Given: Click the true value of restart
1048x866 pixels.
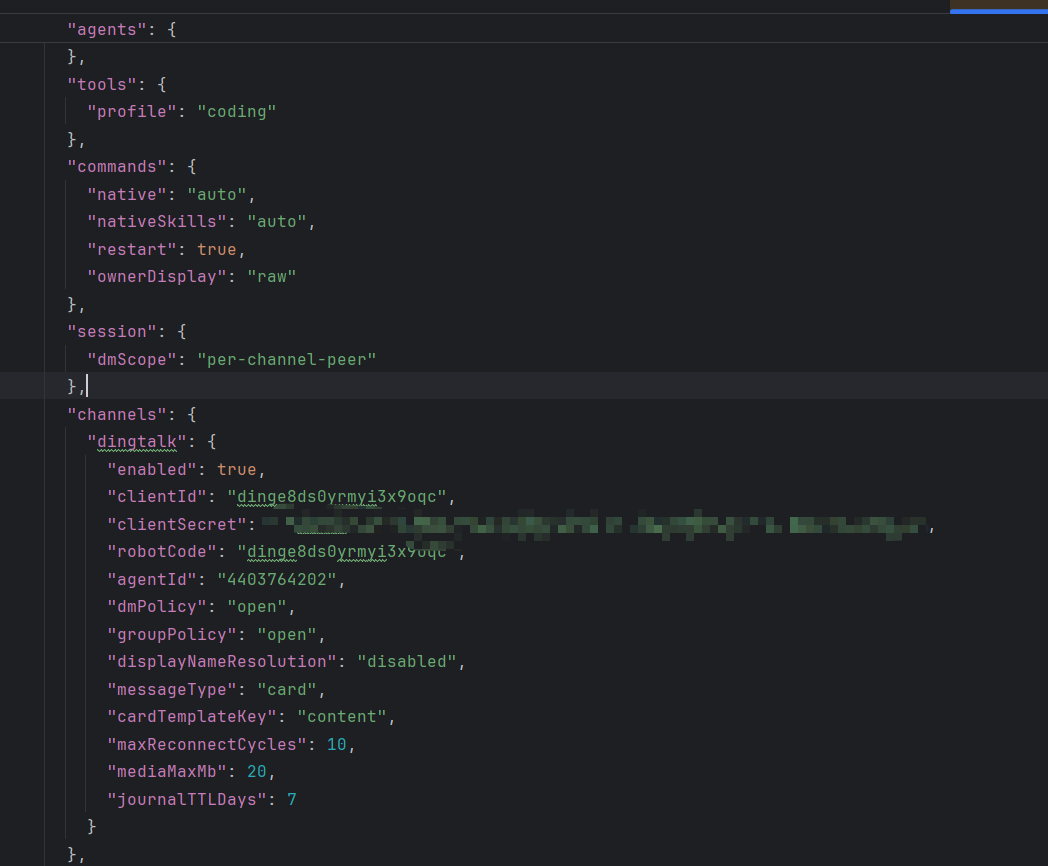Looking at the screenshot, I should pyautogui.click(x=217, y=249).
